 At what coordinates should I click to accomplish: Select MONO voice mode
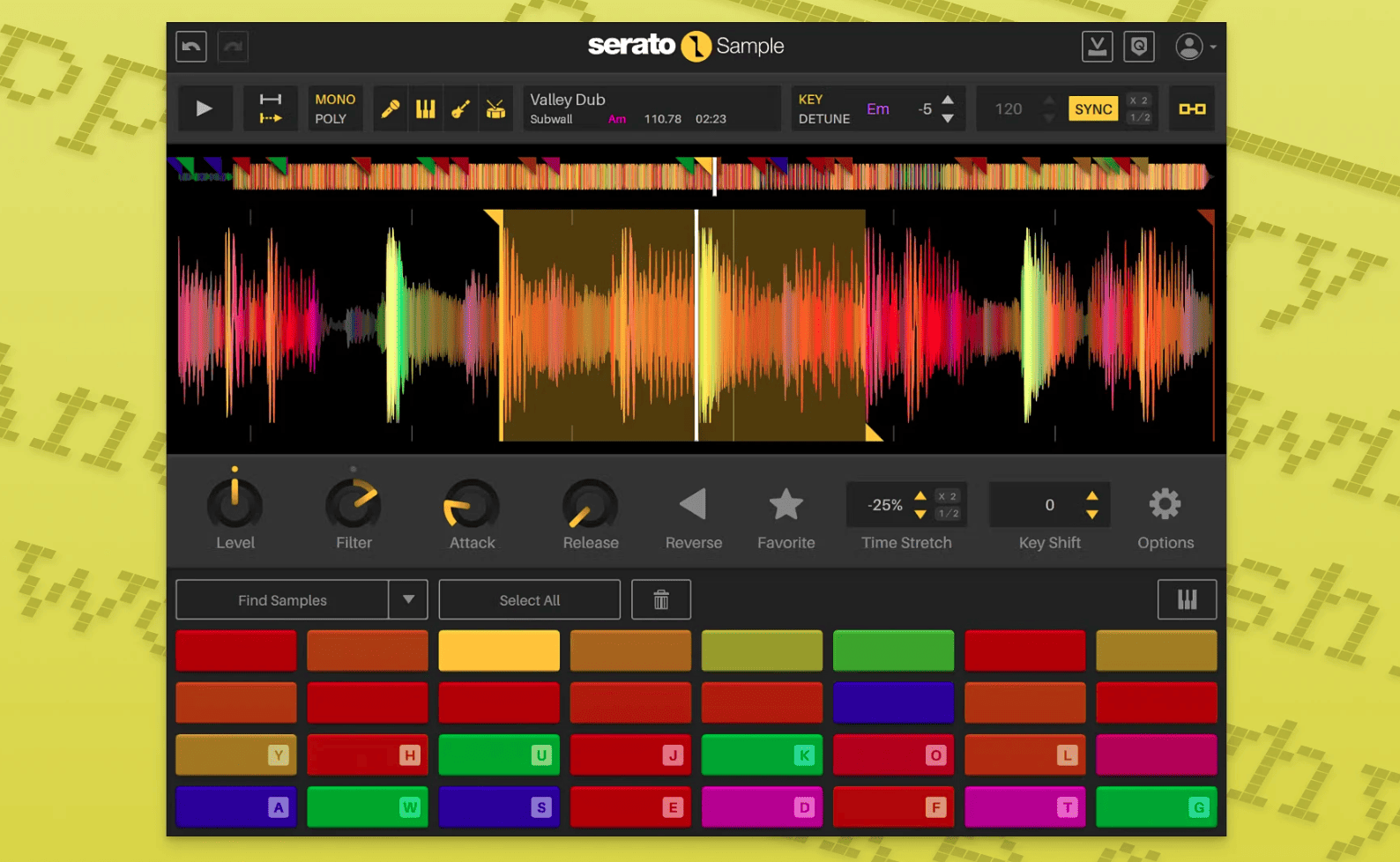[x=335, y=100]
